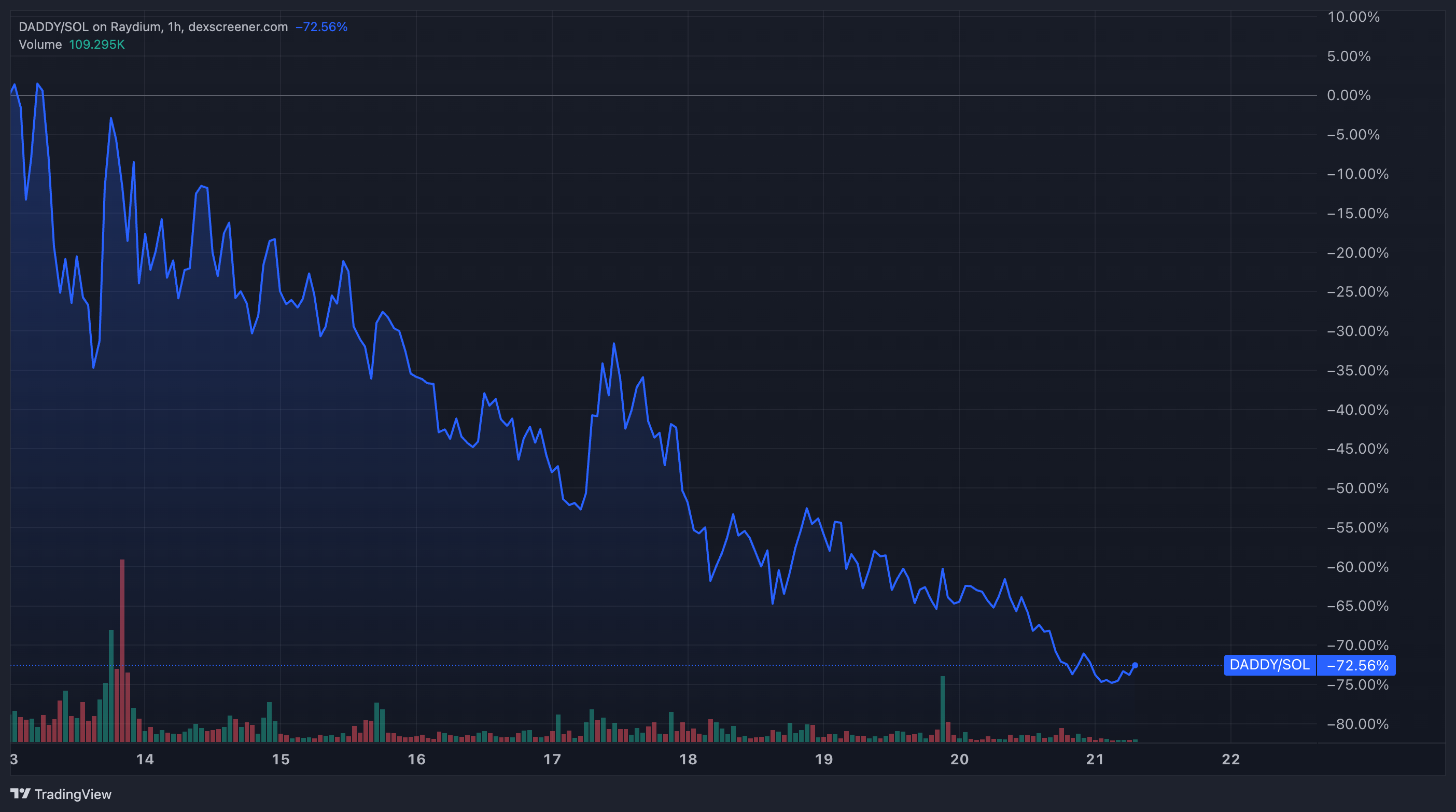Screen dimensions: 1456x812
Task: Click the -35.00% price axis label
Action: click(x=1357, y=370)
